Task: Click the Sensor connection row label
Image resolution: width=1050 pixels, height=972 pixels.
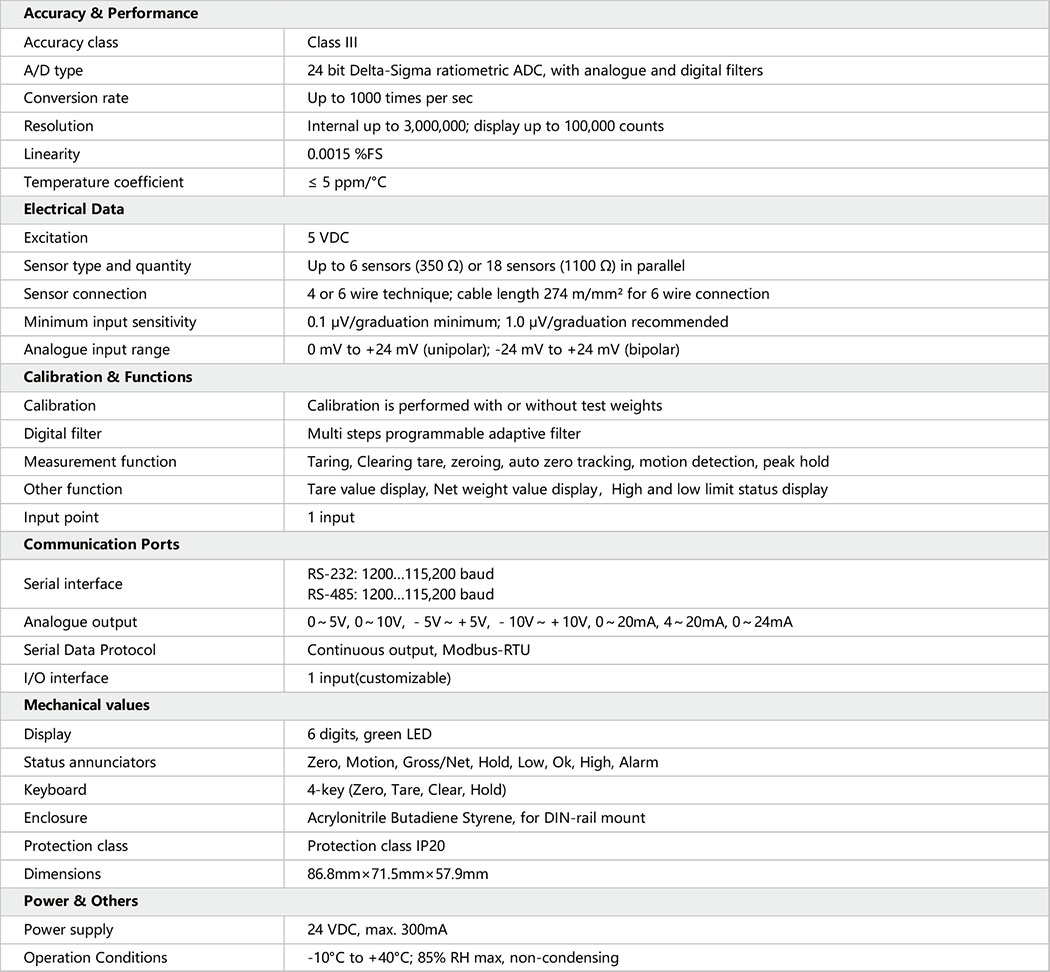Action: coord(85,294)
